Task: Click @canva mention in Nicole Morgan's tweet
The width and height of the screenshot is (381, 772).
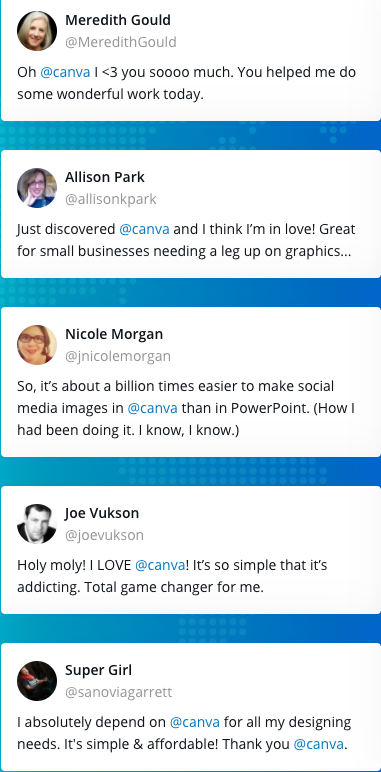Action: [x=153, y=409]
